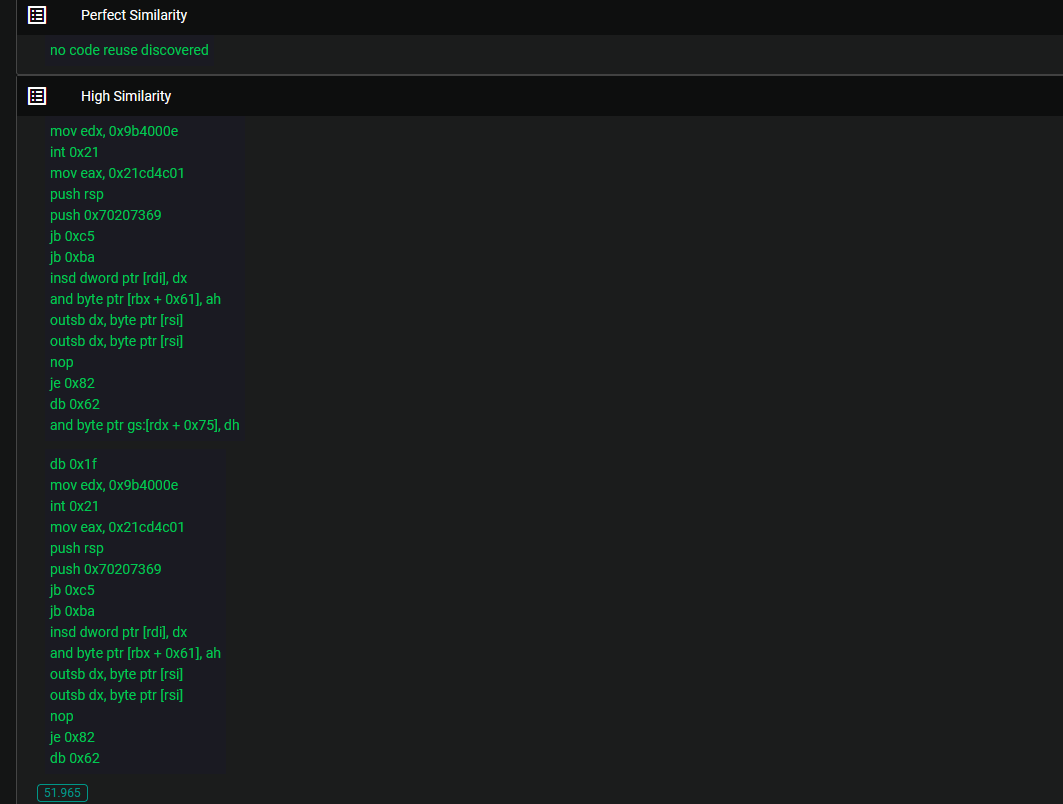Image resolution: width=1063 pixels, height=804 pixels.
Task: Select 'insd dword ptr [rdi], dx' in the upper block
Action: tap(118, 278)
